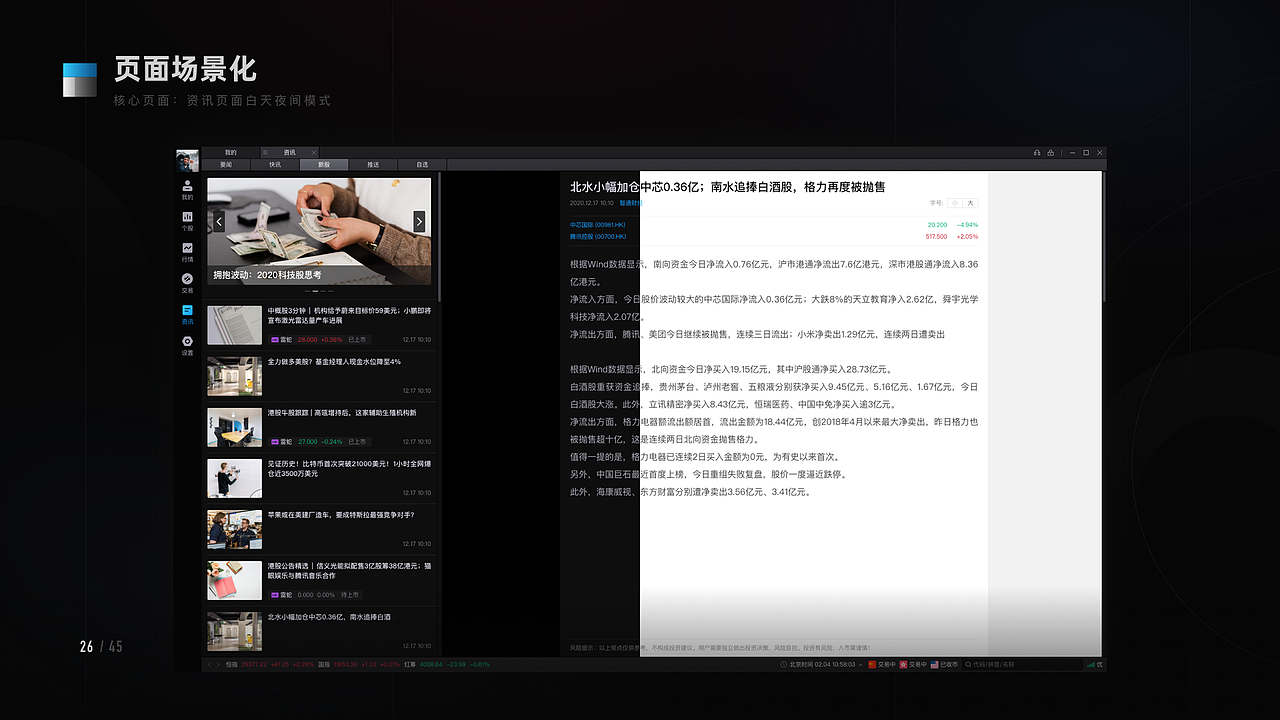1280x720 pixels.
Task: Set font size to 小 (small)
Action: (x=955, y=203)
